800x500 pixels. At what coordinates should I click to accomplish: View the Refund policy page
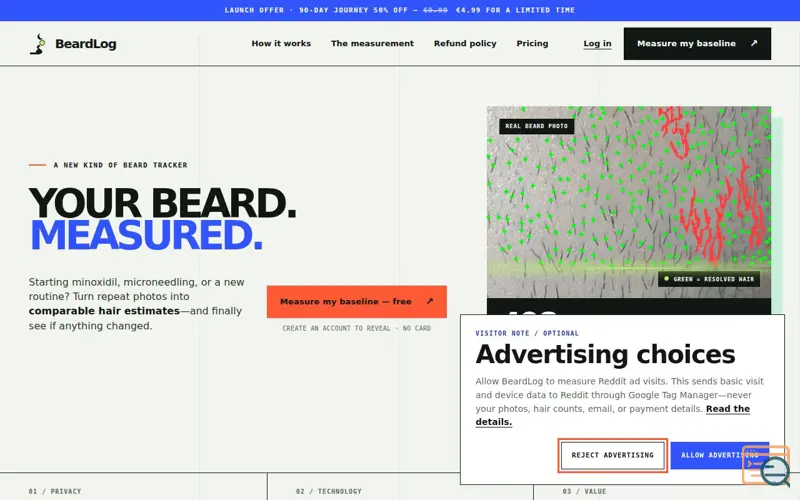[465, 43]
